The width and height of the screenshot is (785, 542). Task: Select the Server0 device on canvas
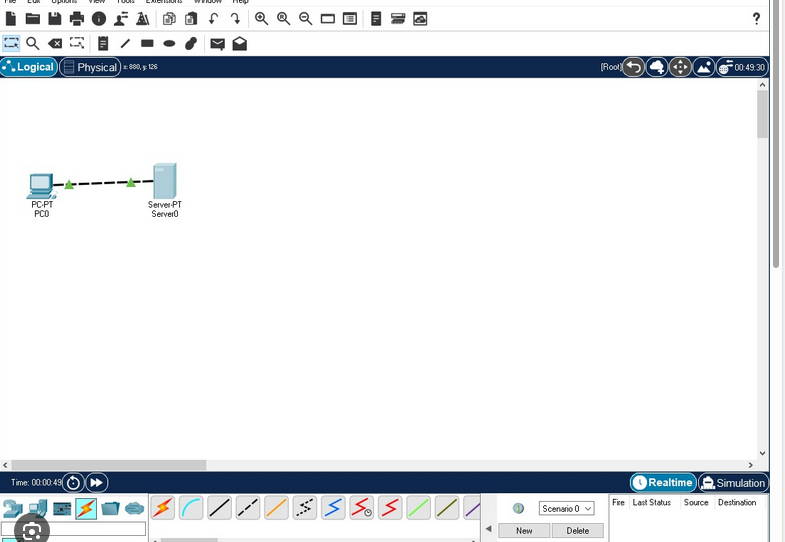coord(165,182)
